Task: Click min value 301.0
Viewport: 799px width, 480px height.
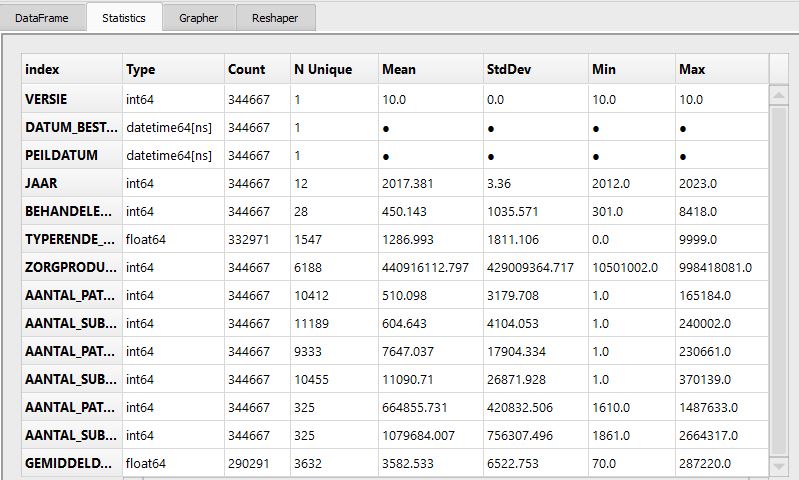Action: (607, 211)
